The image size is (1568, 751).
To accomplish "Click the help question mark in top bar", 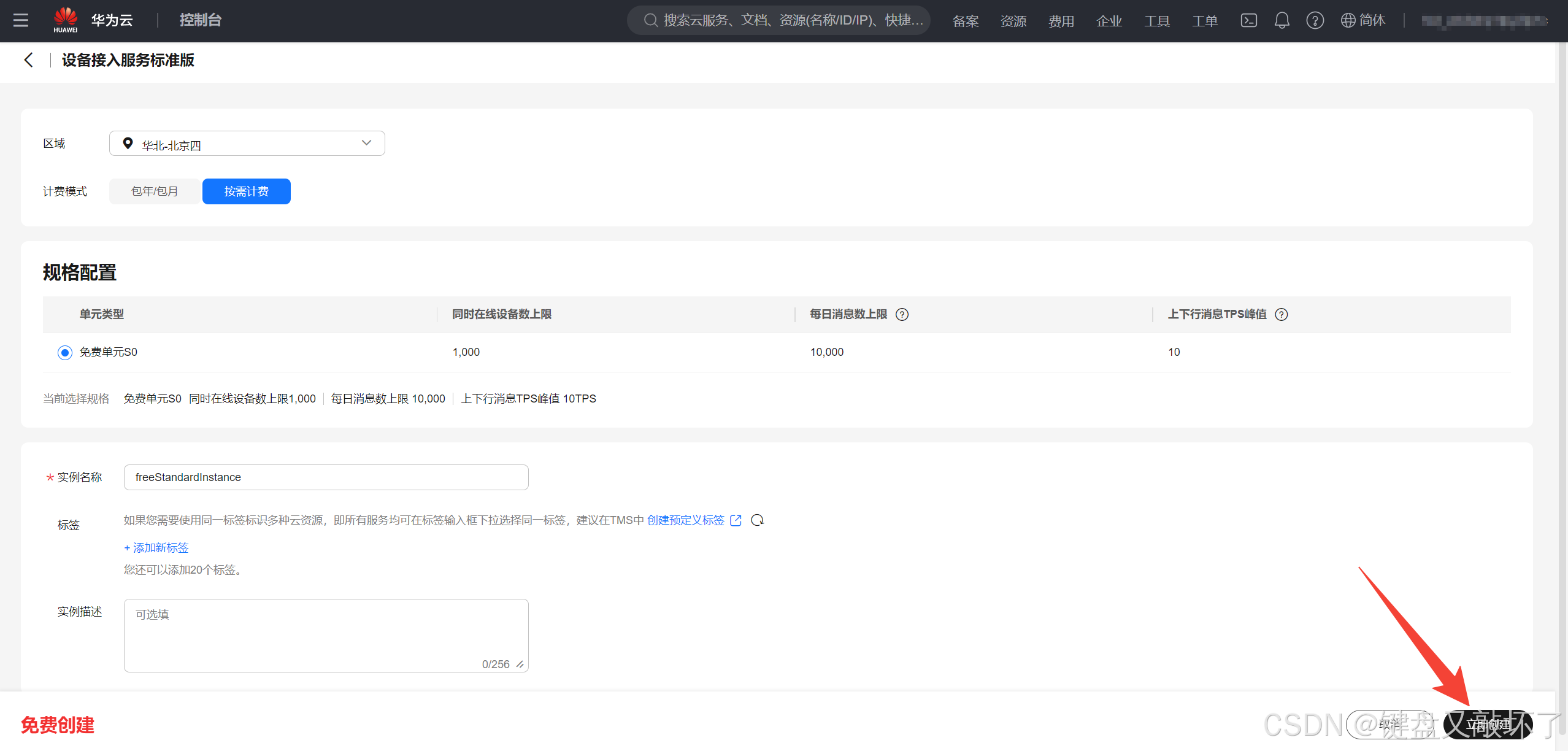I will [1315, 20].
